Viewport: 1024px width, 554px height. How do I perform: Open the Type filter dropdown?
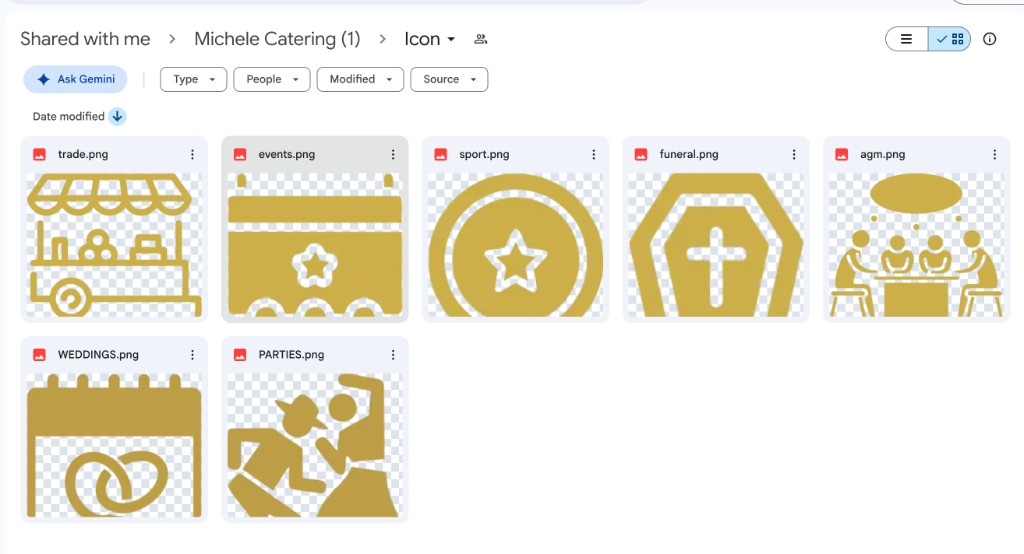pos(193,79)
